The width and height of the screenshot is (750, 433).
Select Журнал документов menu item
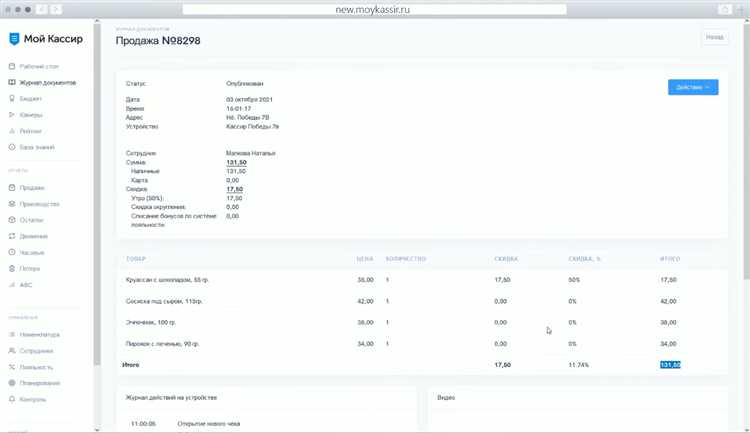(x=47, y=82)
